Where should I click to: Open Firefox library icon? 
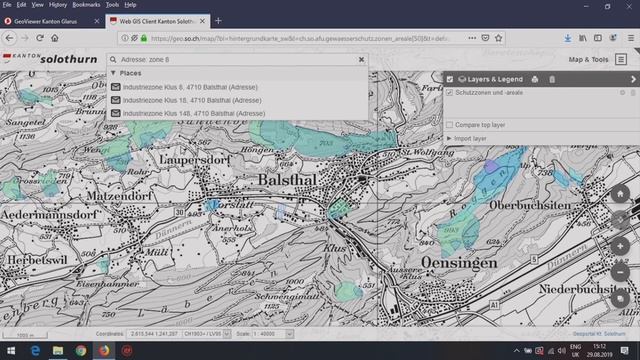[x=582, y=38]
